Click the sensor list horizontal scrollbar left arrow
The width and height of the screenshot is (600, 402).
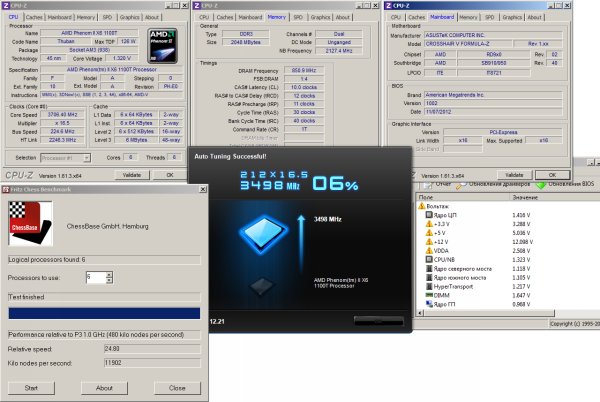420,313
